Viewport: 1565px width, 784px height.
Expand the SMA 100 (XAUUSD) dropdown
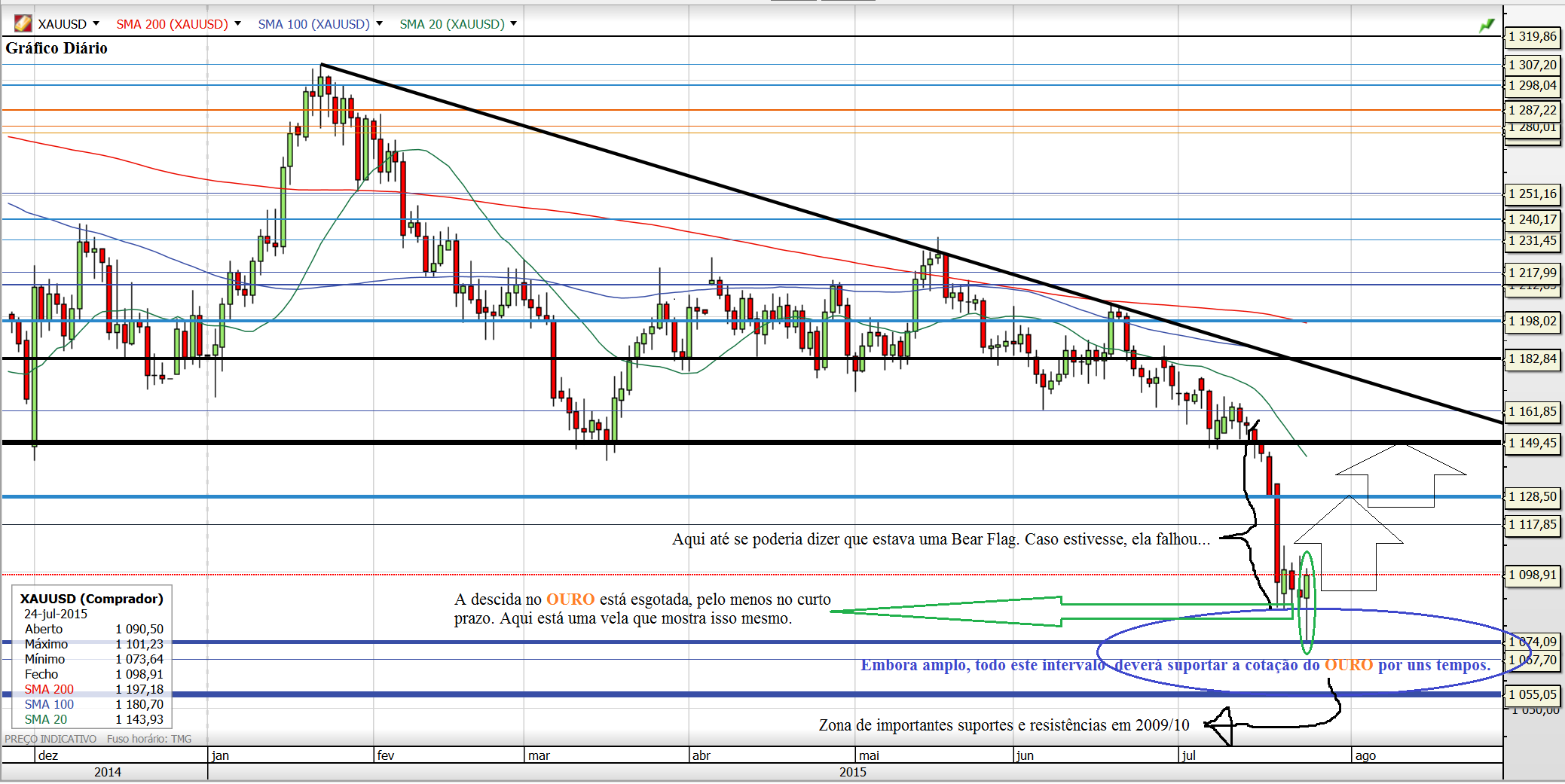(379, 24)
